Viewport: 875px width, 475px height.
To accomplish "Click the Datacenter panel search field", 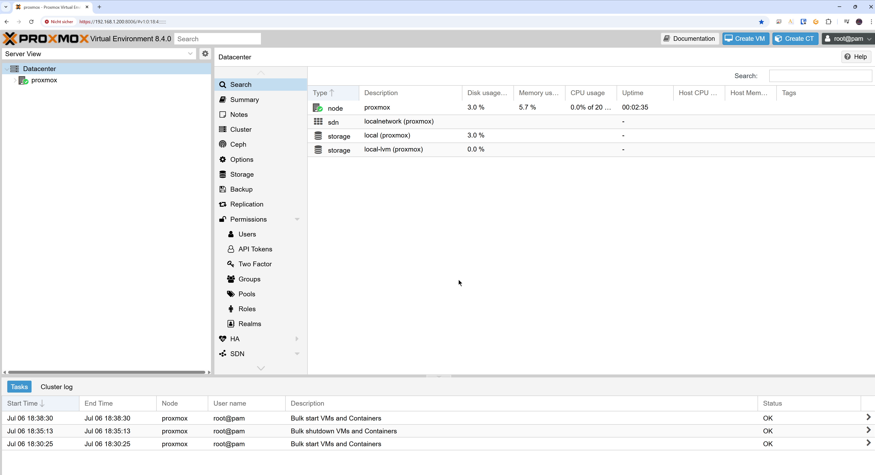I will point(819,76).
